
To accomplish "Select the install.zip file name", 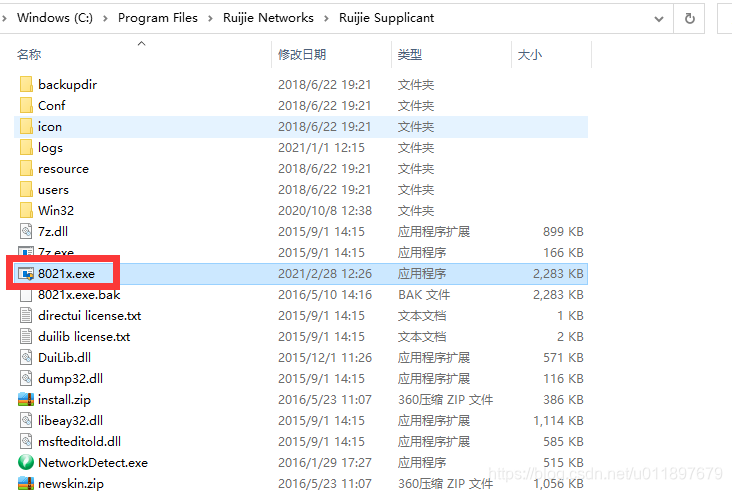I will 64,400.
